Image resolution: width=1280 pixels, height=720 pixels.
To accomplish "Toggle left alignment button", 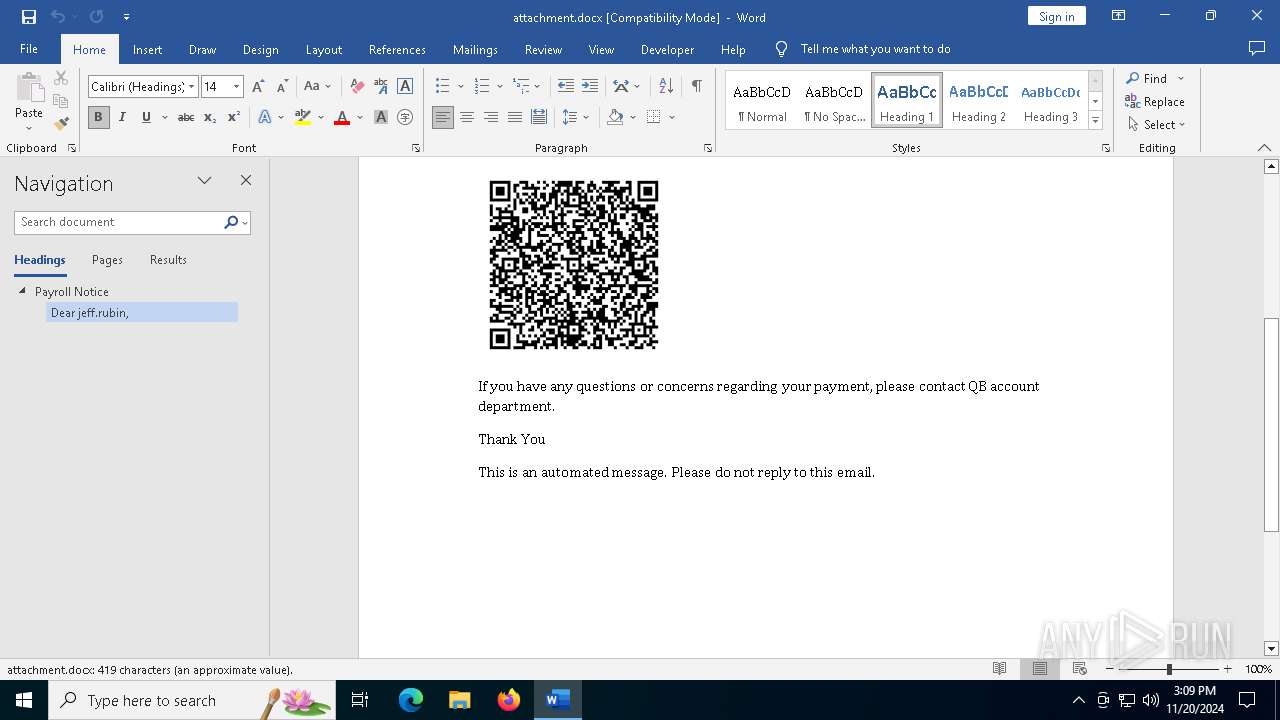I will [443, 117].
